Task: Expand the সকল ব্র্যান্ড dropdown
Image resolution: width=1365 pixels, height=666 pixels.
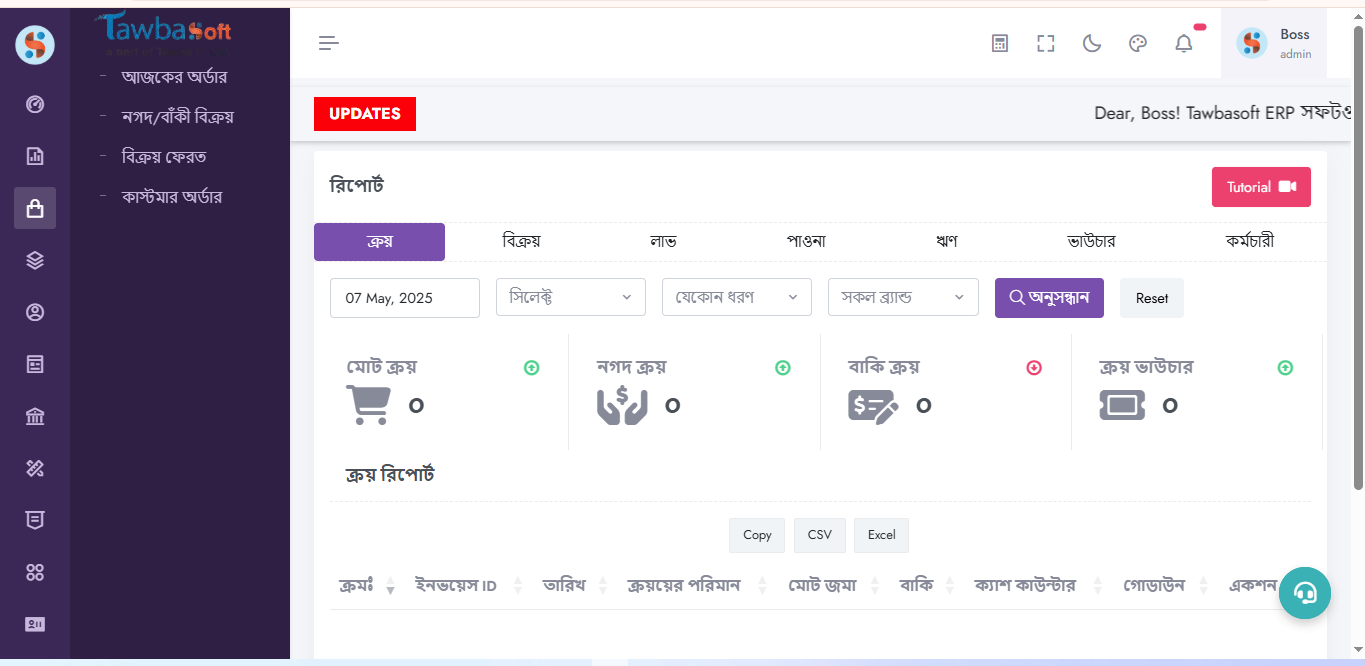Action: tap(902, 297)
